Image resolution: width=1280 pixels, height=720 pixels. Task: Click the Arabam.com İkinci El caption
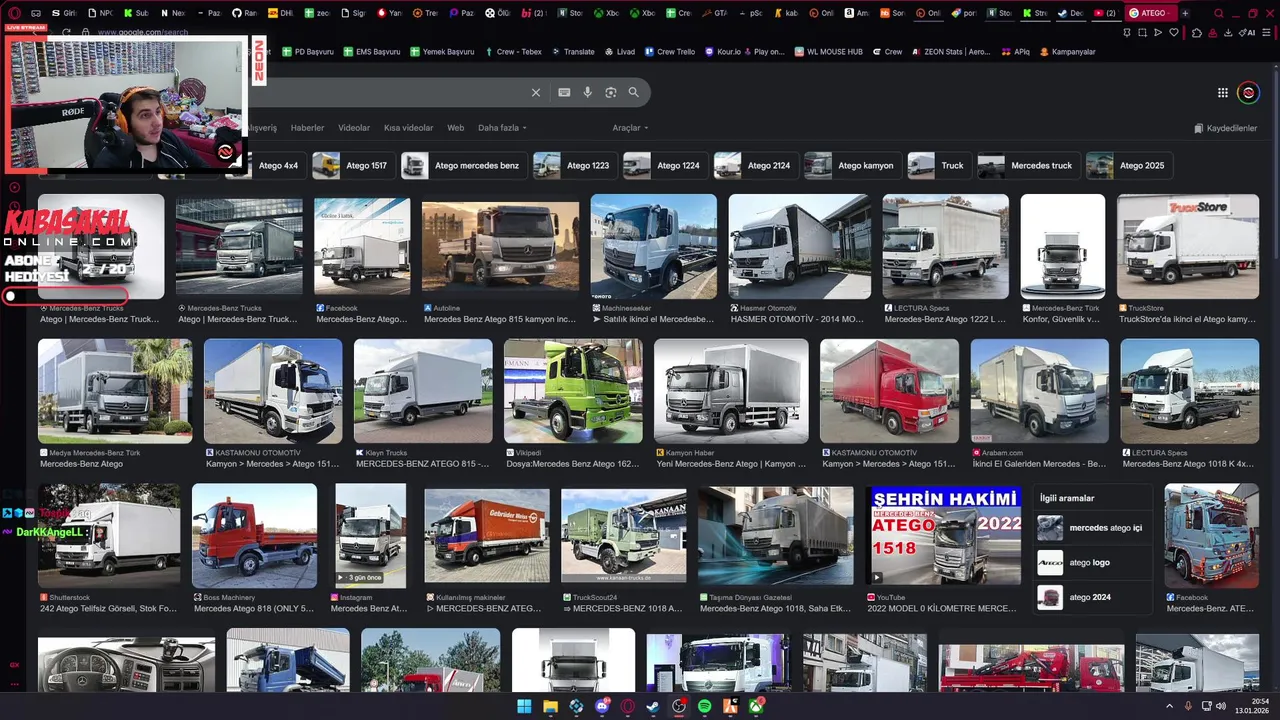[x=1039, y=464]
